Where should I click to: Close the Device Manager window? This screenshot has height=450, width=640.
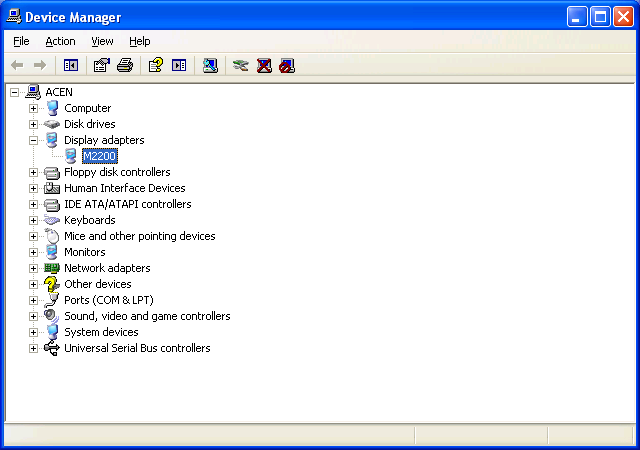623,17
